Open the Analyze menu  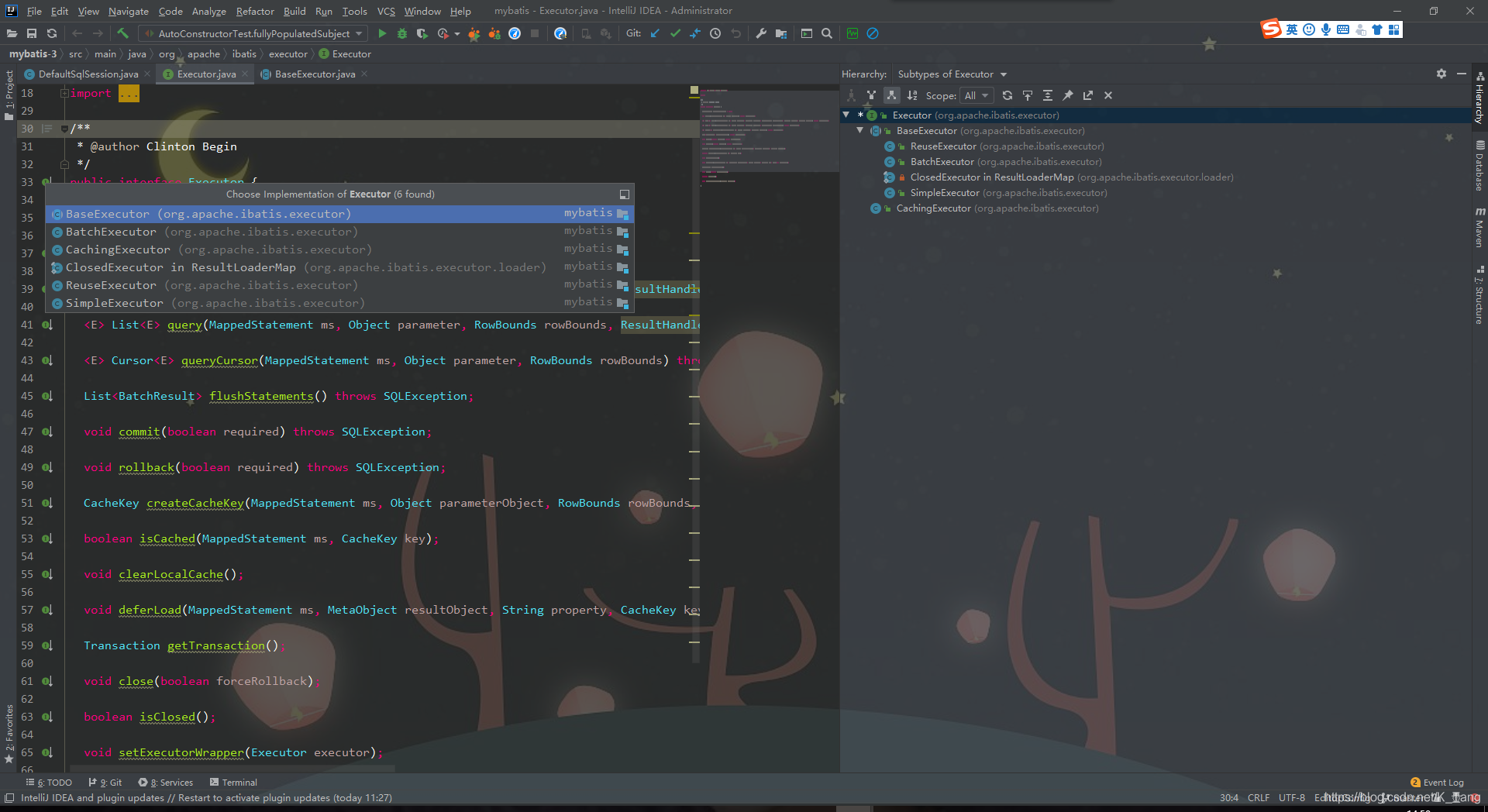tap(208, 11)
